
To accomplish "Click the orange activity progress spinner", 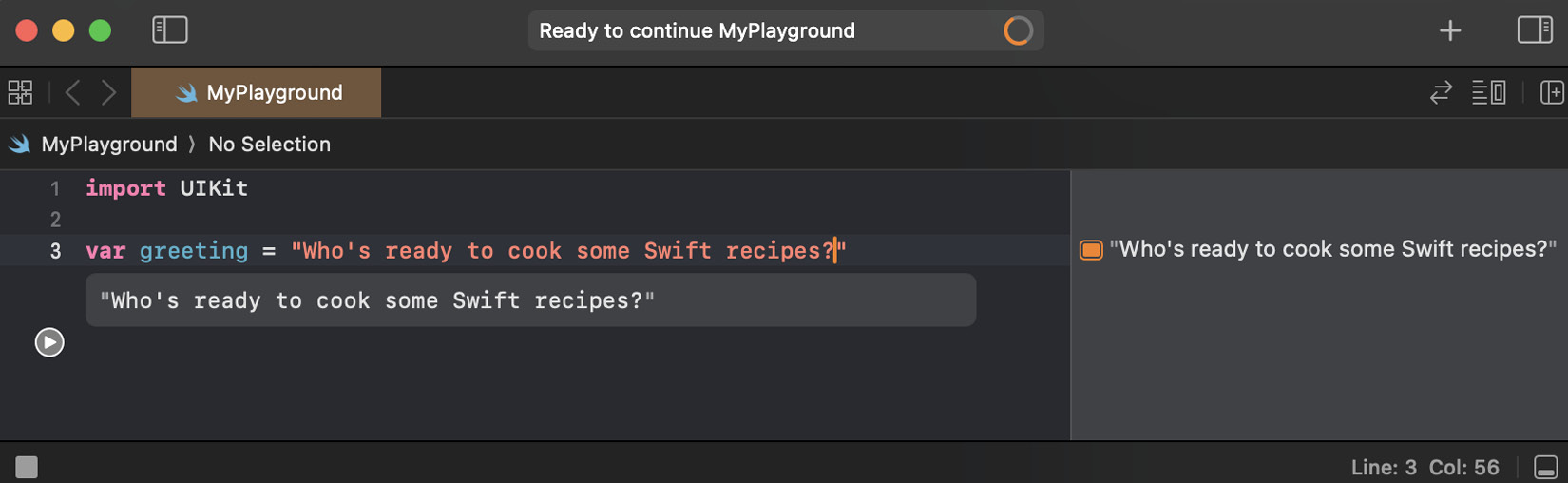I will pyautogui.click(x=1018, y=31).
